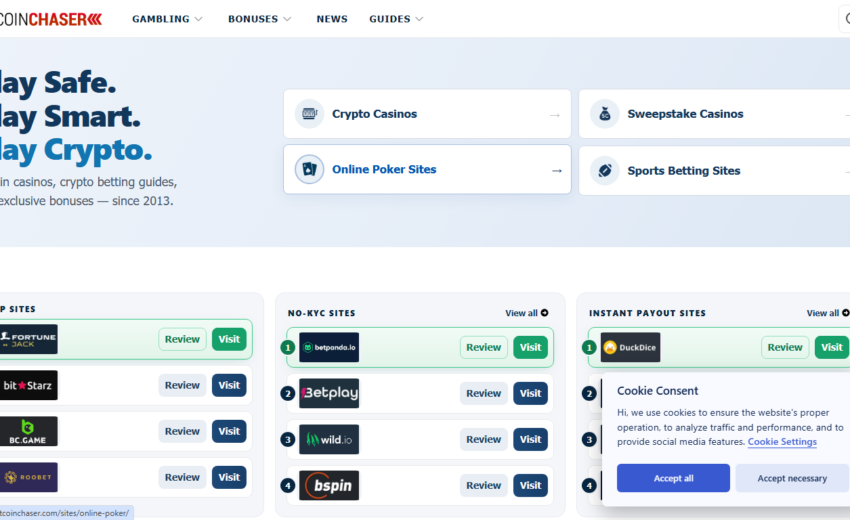Open the Online Poker Sites link
This screenshot has width=850, height=520.
(x=427, y=169)
